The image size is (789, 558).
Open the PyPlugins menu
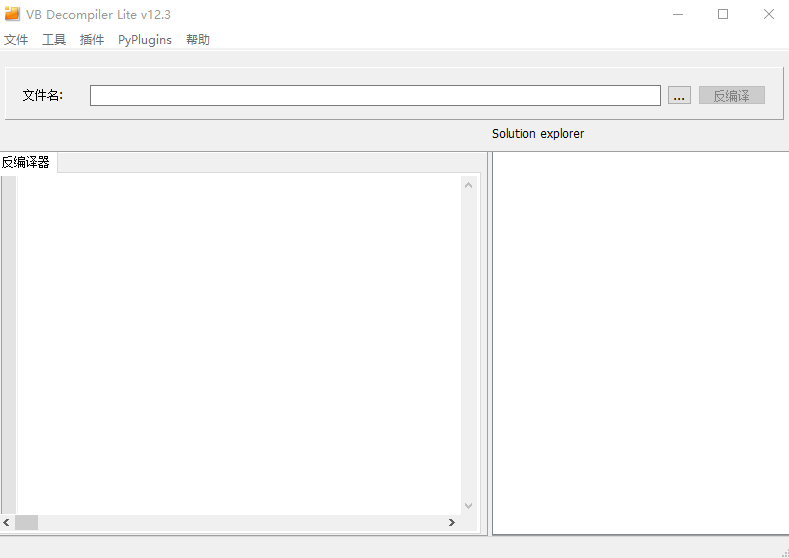click(145, 40)
